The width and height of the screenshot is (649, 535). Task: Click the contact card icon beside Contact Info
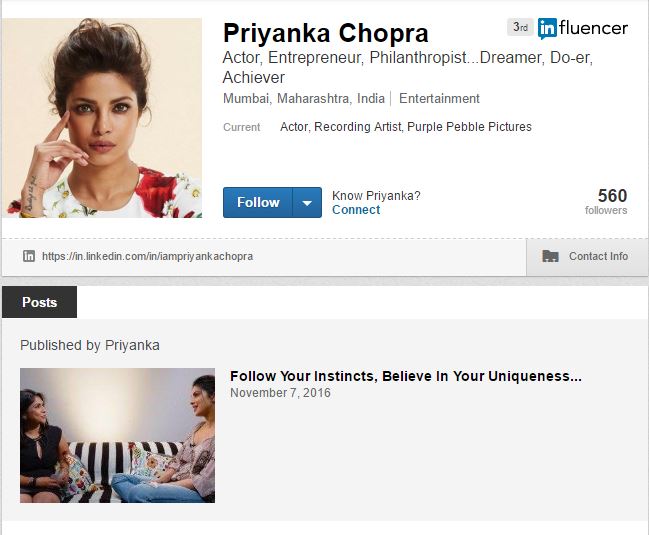(x=550, y=256)
